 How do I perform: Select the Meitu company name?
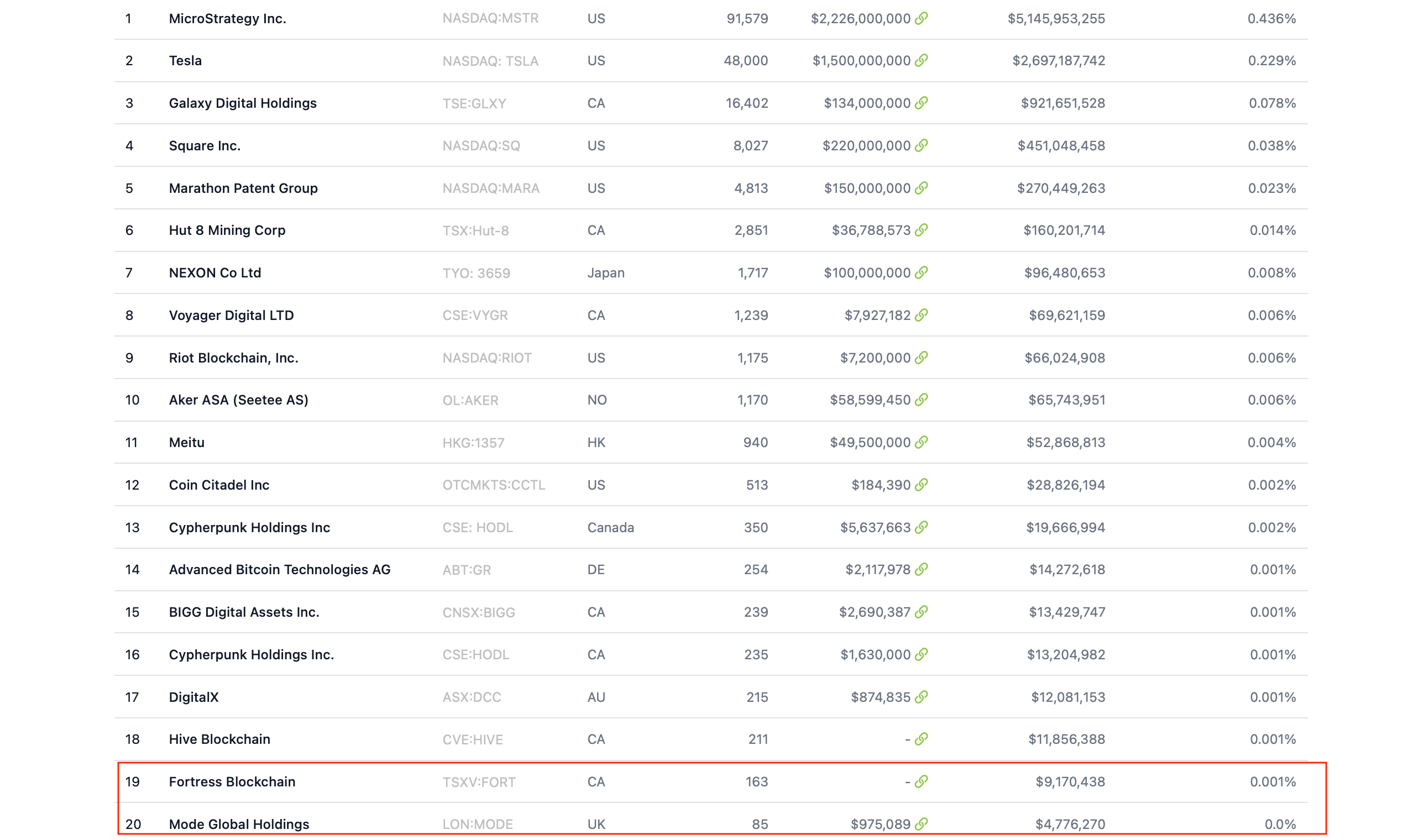(187, 443)
